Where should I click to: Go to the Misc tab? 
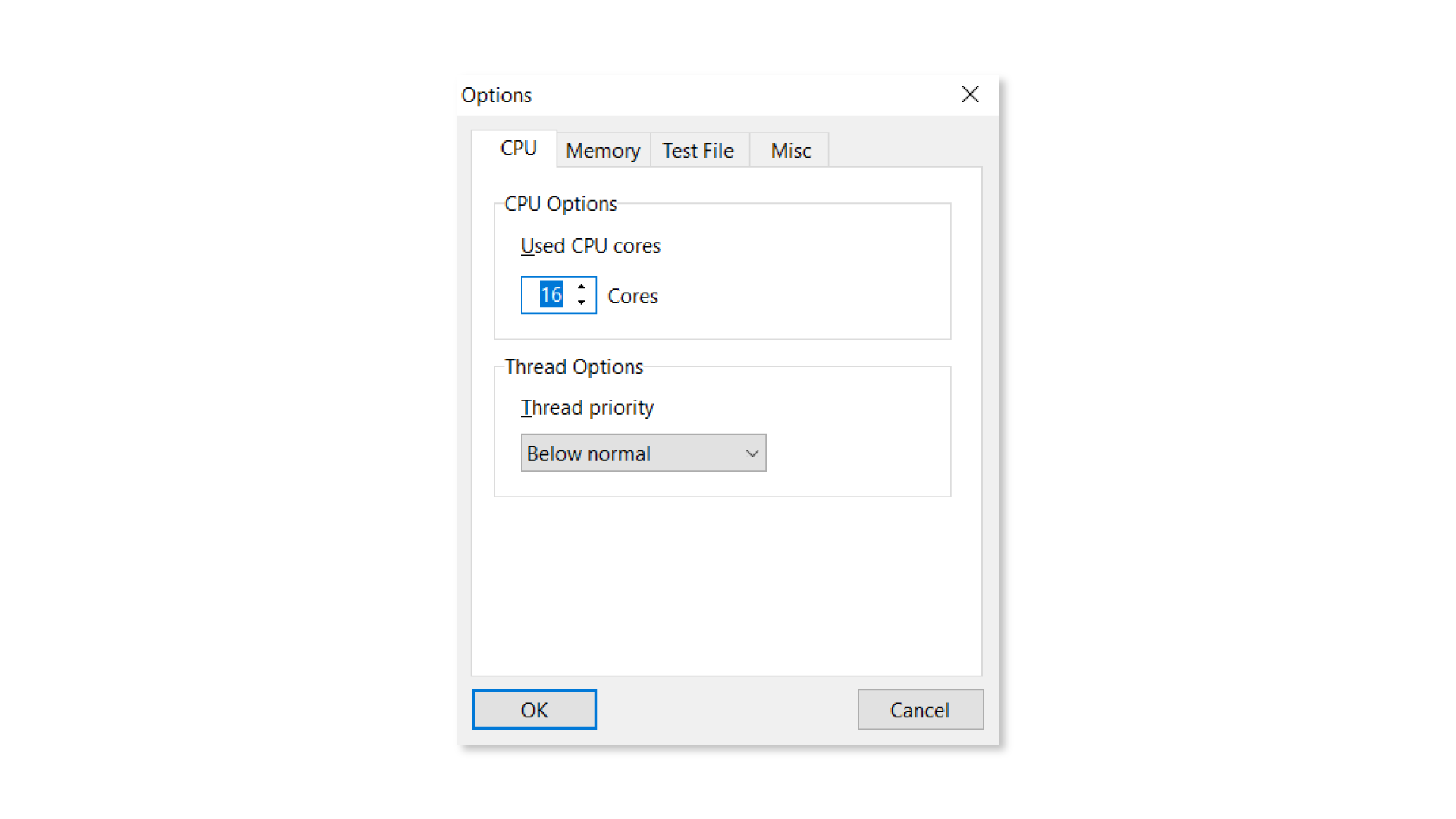pyautogui.click(x=790, y=151)
